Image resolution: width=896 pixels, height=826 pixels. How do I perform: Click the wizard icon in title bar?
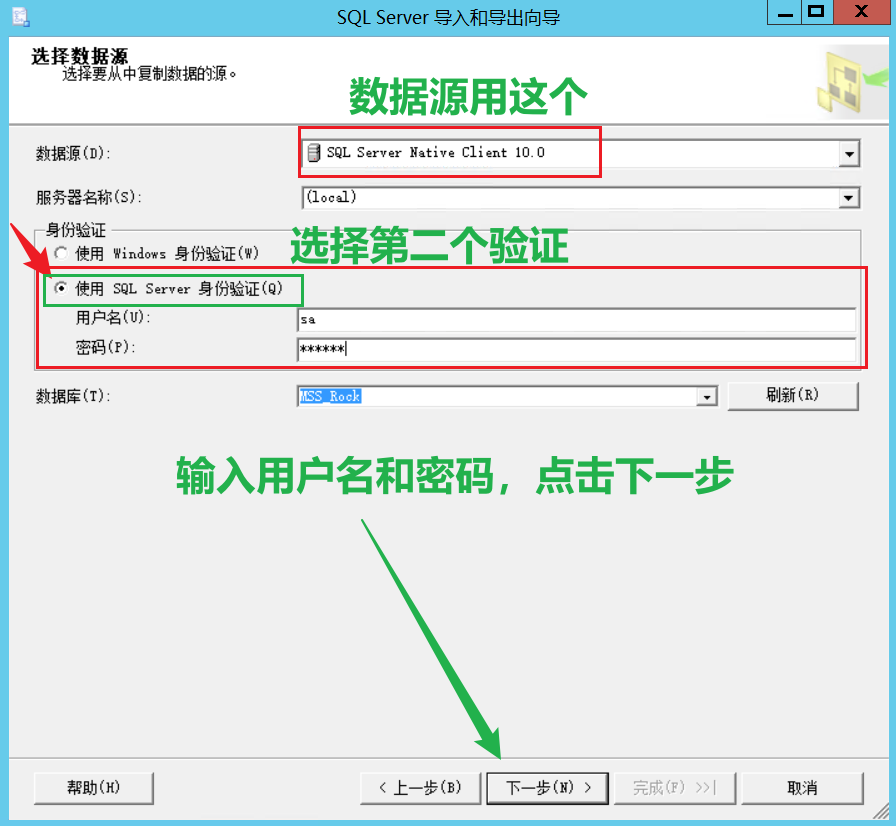click(21, 17)
